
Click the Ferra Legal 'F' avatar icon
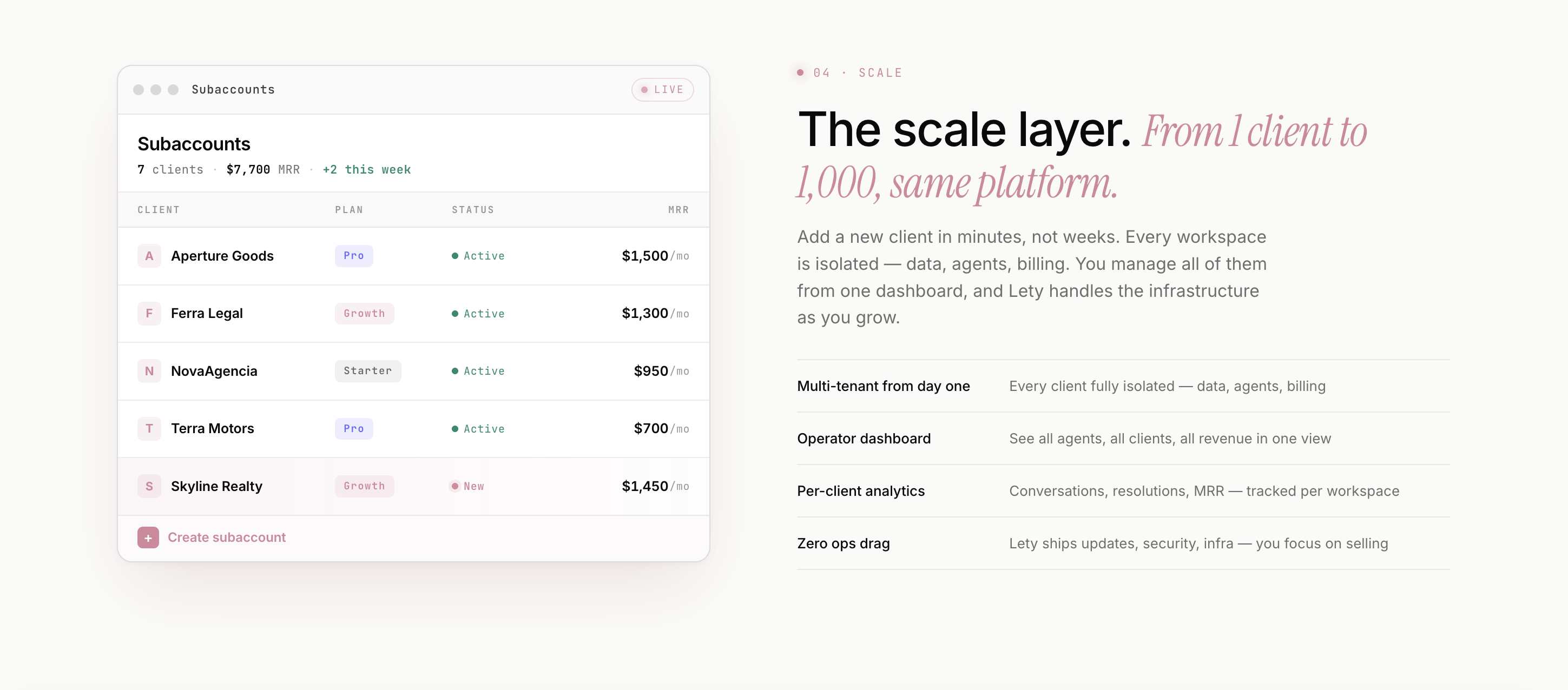(149, 313)
